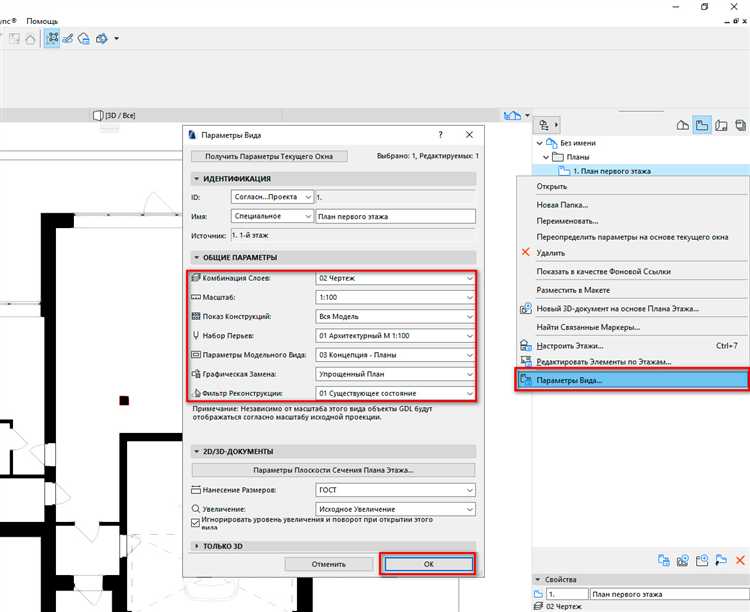Image resolution: width=750 pixels, height=612 pixels.
Task: Click the house with sheet toolbar icon
Action: [84, 38]
